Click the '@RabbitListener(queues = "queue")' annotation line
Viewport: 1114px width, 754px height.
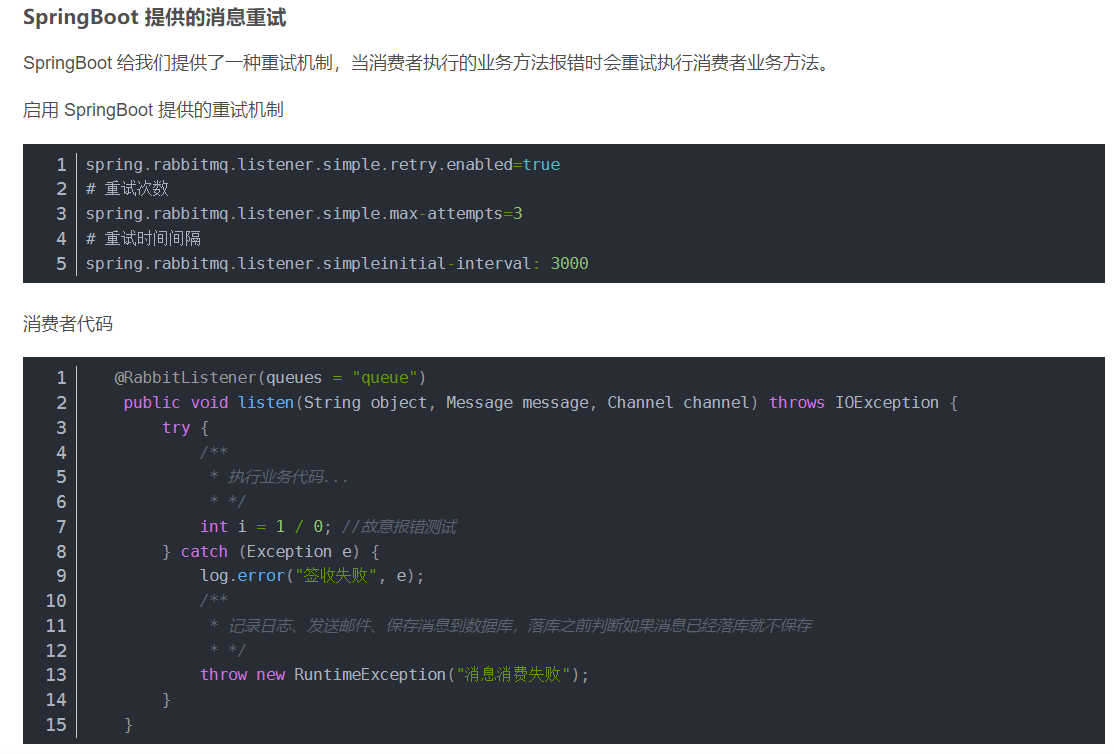point(270,377)
